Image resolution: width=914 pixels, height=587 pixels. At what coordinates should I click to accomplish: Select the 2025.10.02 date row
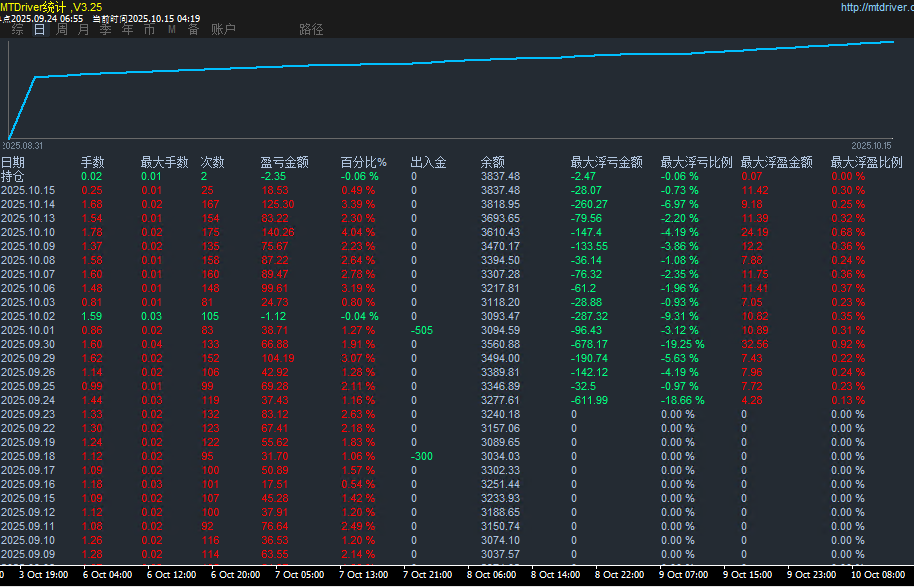point(28,316)
